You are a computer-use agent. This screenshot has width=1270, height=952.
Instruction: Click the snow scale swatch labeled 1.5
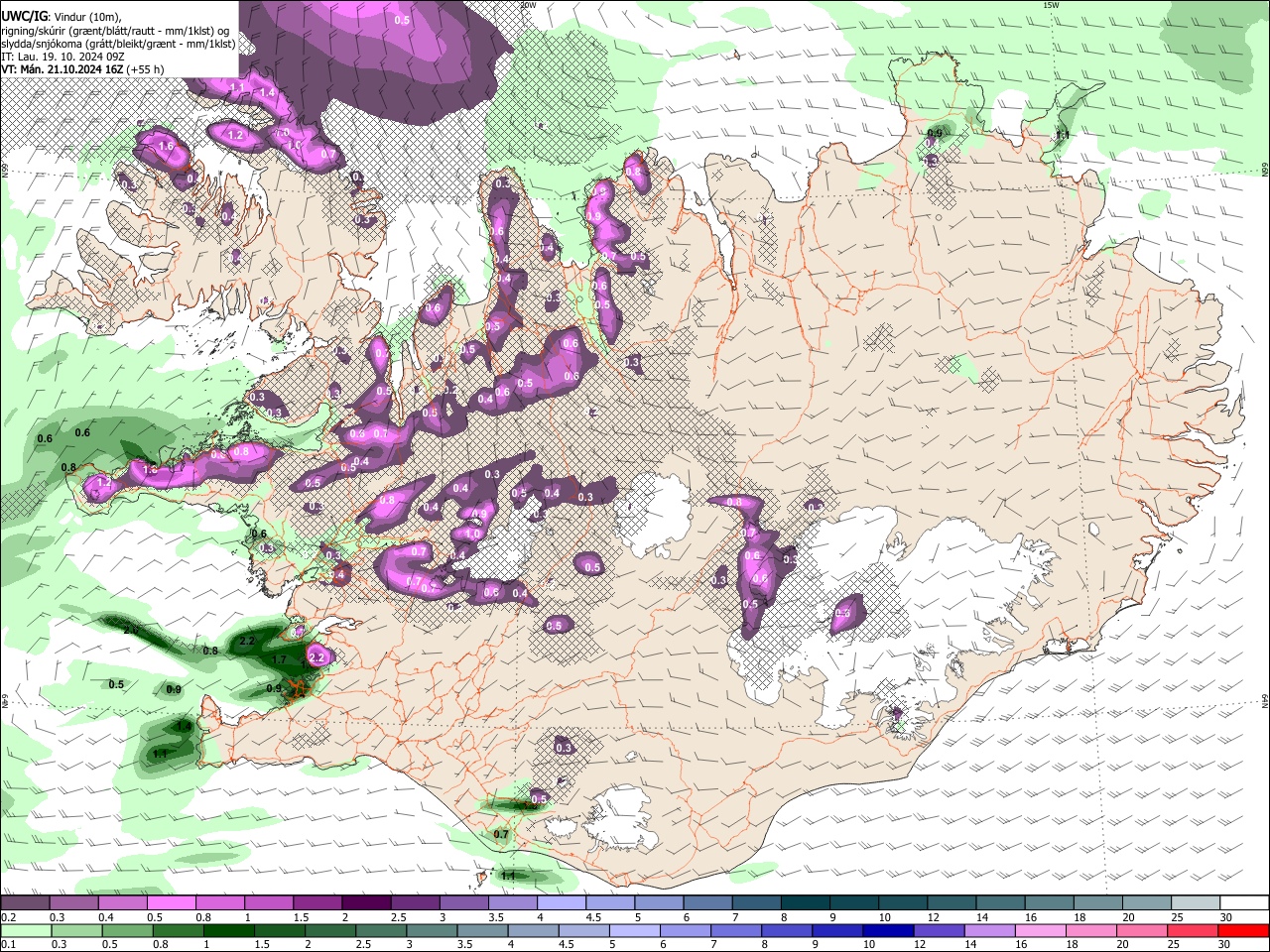click(317, 902)
